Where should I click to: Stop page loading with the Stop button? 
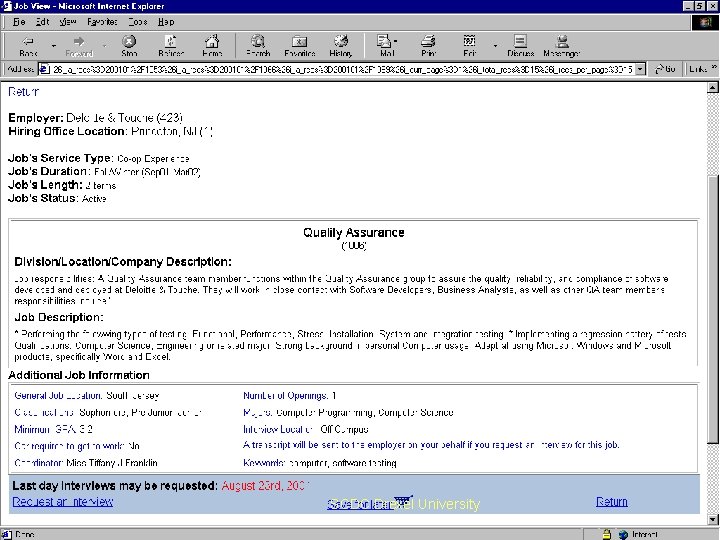coord(129,46)
